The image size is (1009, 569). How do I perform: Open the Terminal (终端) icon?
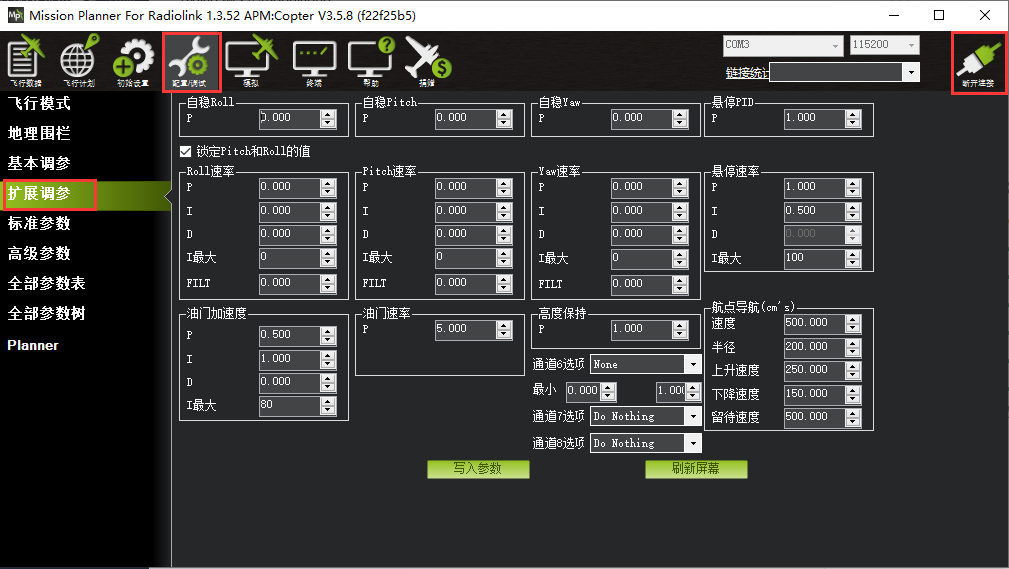click(314, 64)
